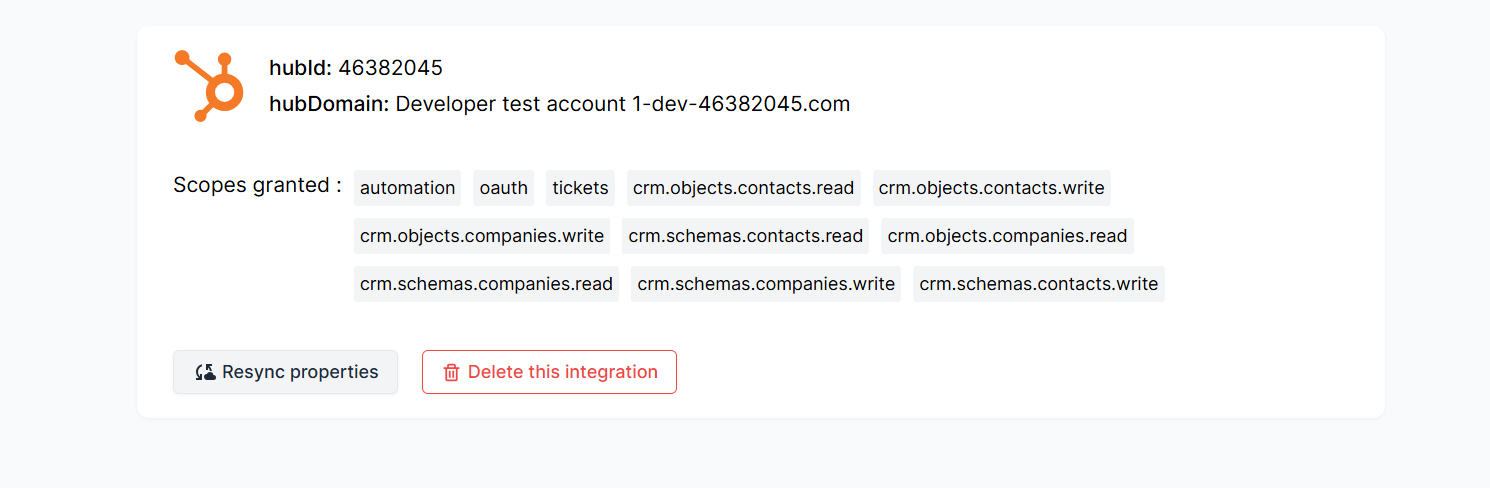
Task: Click the hubId label
Action: 300,68
